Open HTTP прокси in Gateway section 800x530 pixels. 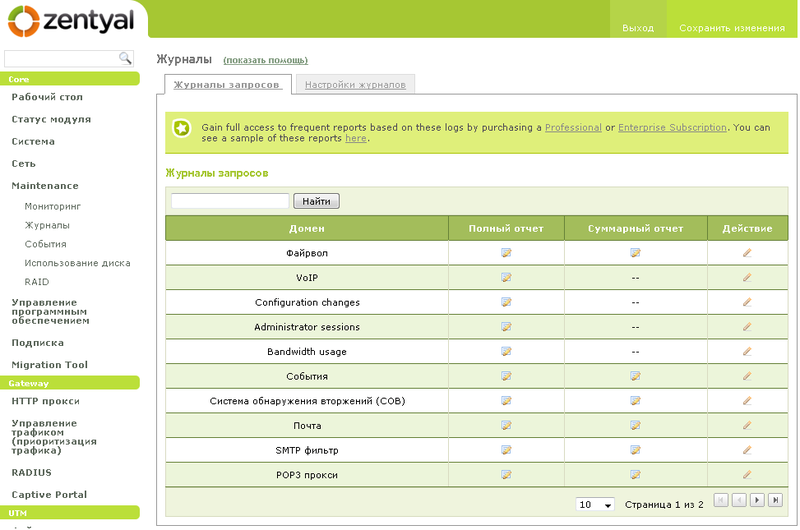point(45,401)
